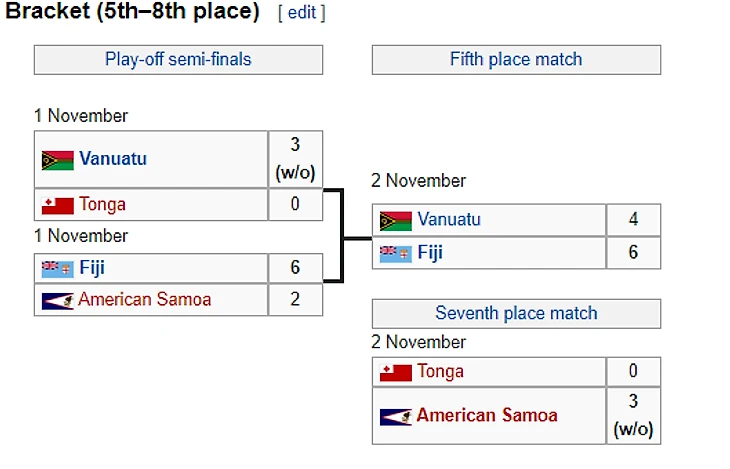Screen dimensions: 730x469
Task: Click the Vanuatu flag in the fifth place match
Action: (396, 221)
